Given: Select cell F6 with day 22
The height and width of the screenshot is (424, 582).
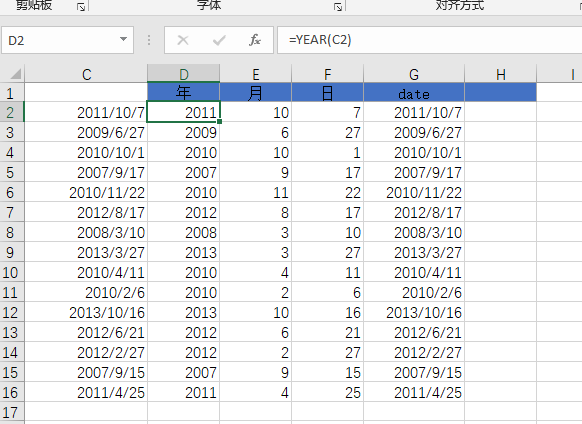Looking at the screenshot, I should (x=327, y=192).
